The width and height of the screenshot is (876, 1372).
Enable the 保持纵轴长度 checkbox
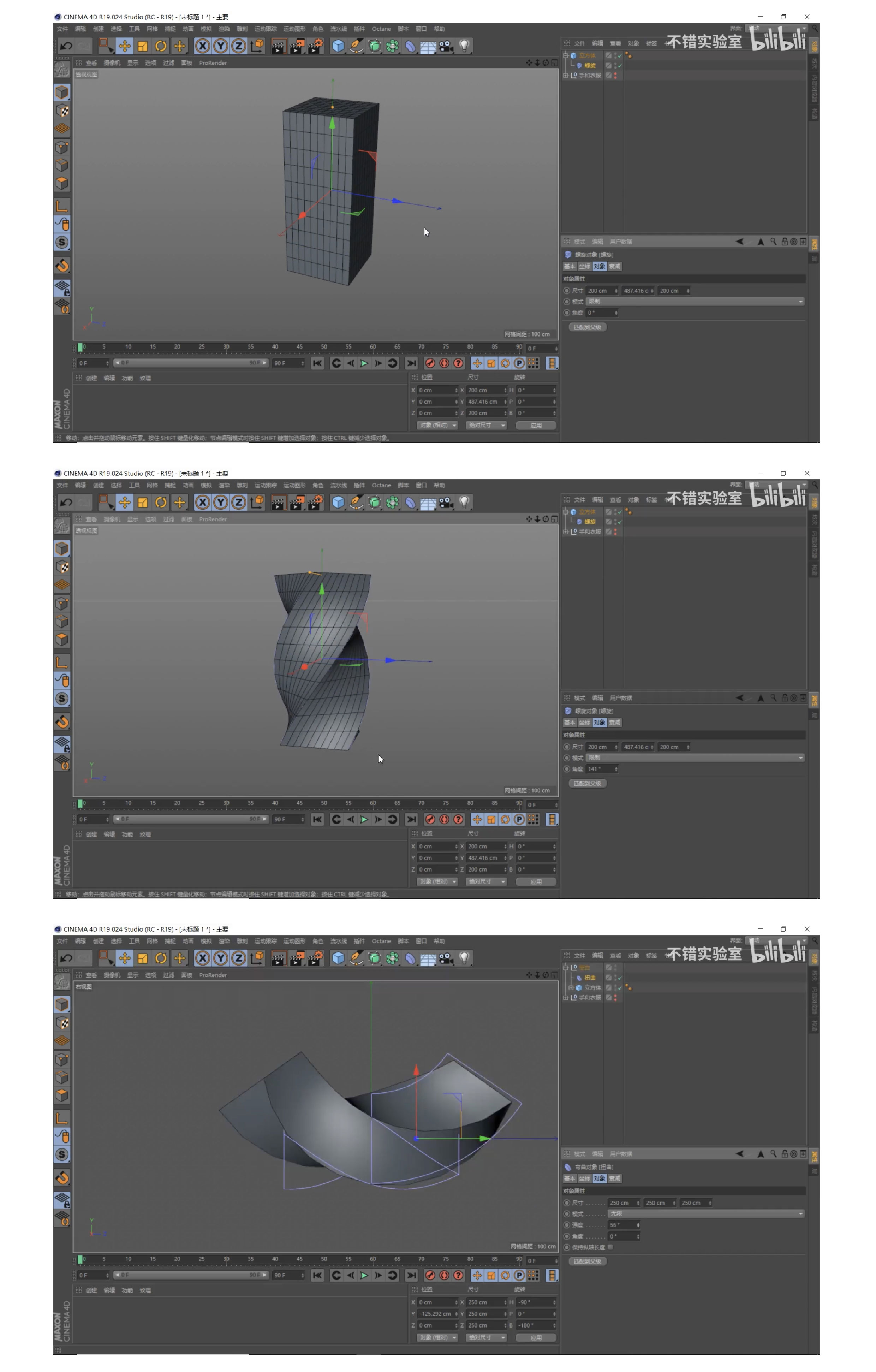pos(610,1247)
